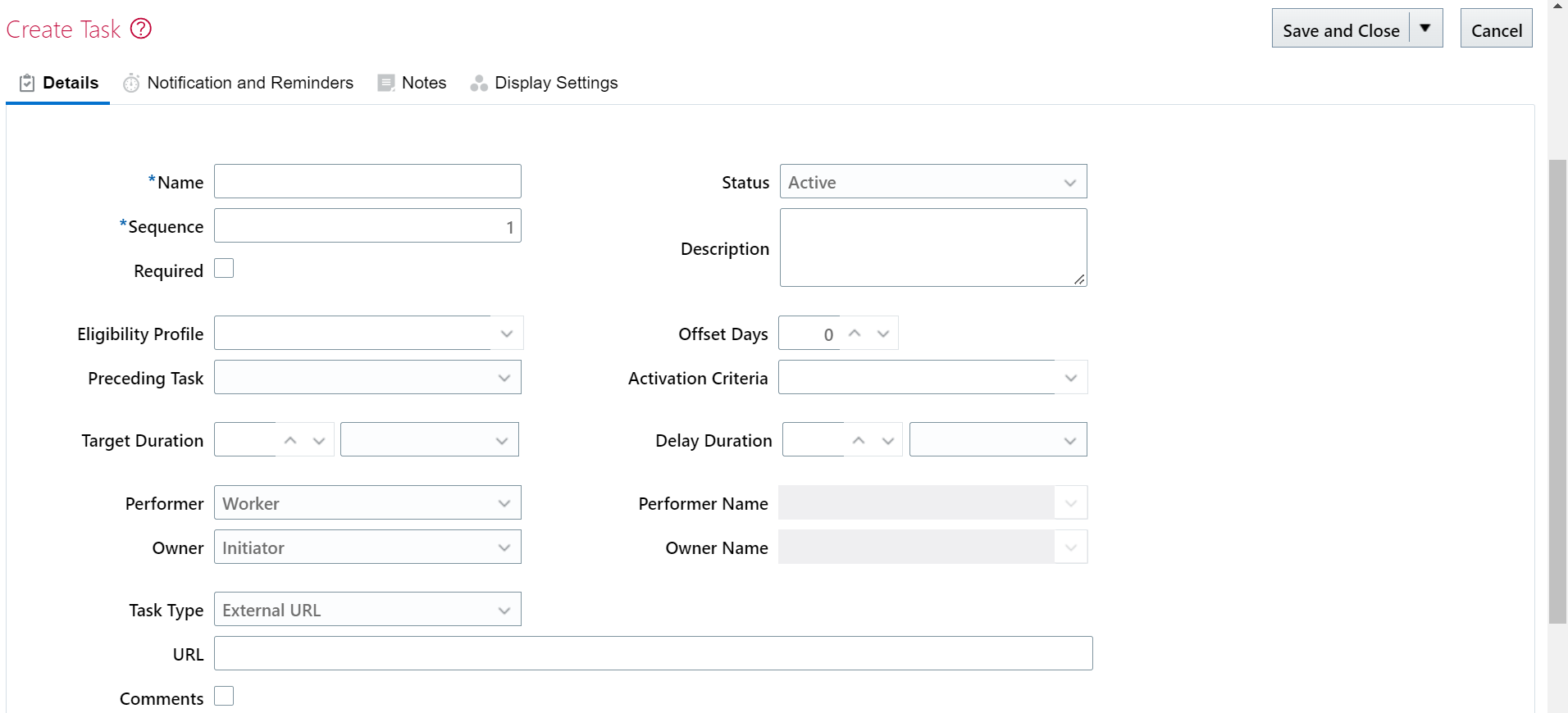The height and width of the screenshot is (713, 1568).
Task: Open the Create Task help icon
Action: (x=141, y=29)
